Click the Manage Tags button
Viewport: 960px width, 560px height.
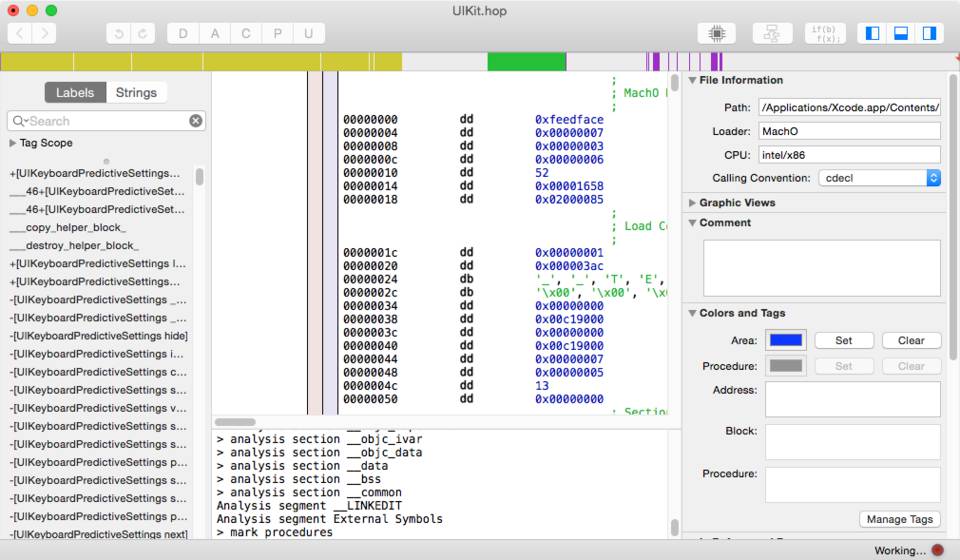click(899, 519)
